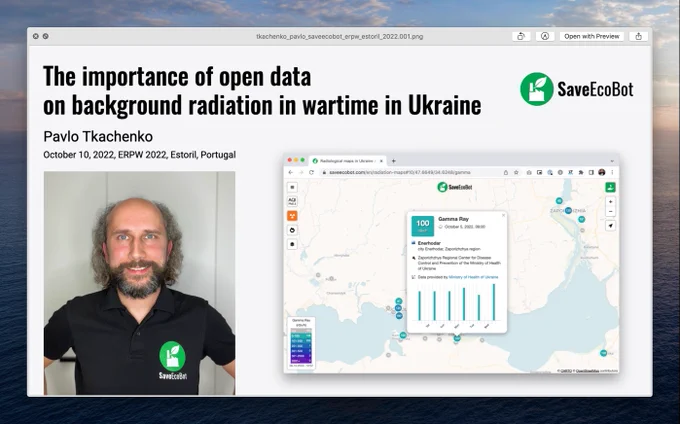Select the fire layer button on map sidebar

(x=292, y=230)
